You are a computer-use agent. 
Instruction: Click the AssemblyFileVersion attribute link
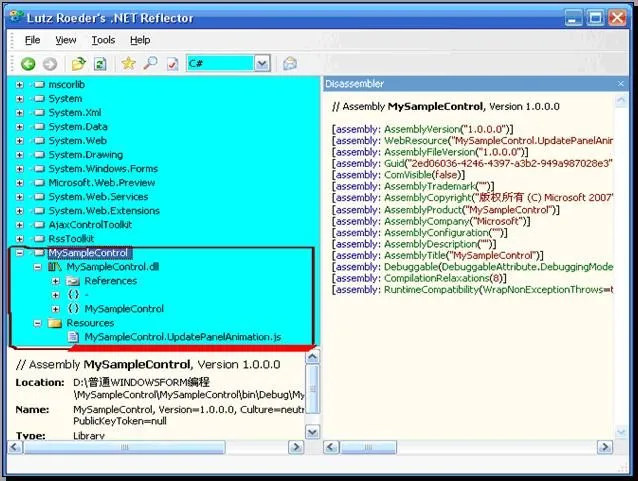[x=430, y=152]
